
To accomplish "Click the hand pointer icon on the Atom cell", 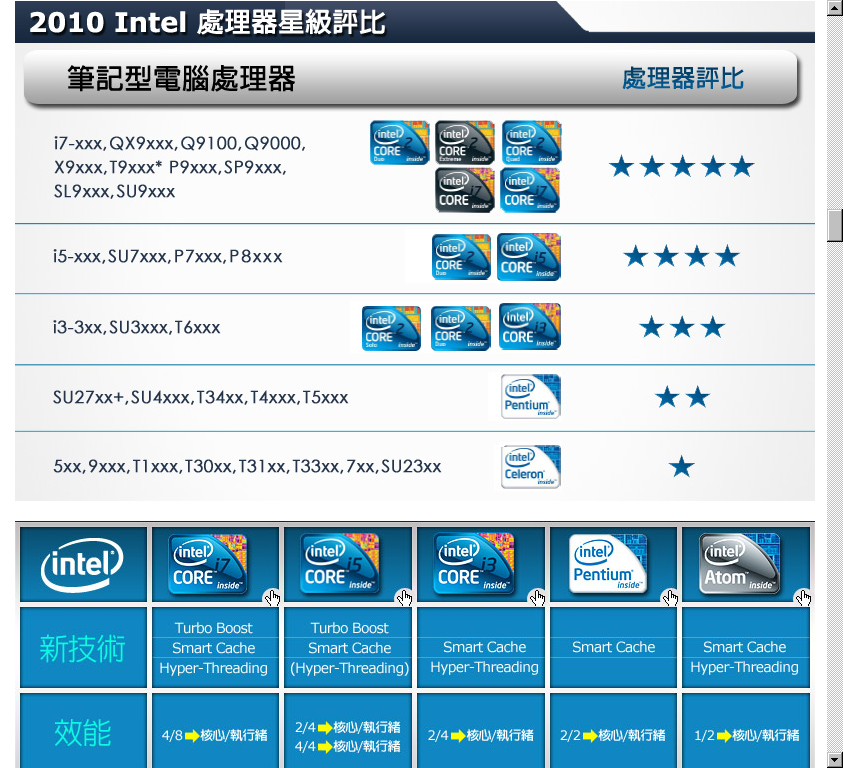I will click(x=803, y=598).
